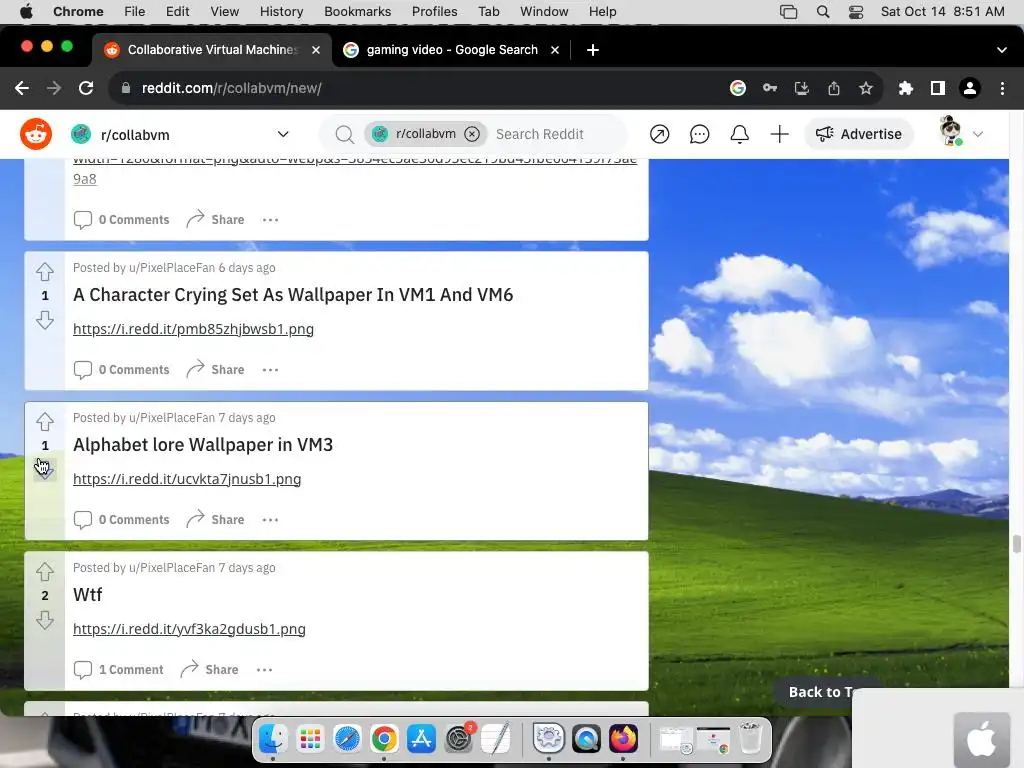Switch to 'gaming video - Google Search' tab
1024x768 pixels.
pyautogui.click(x=452, y=50)
